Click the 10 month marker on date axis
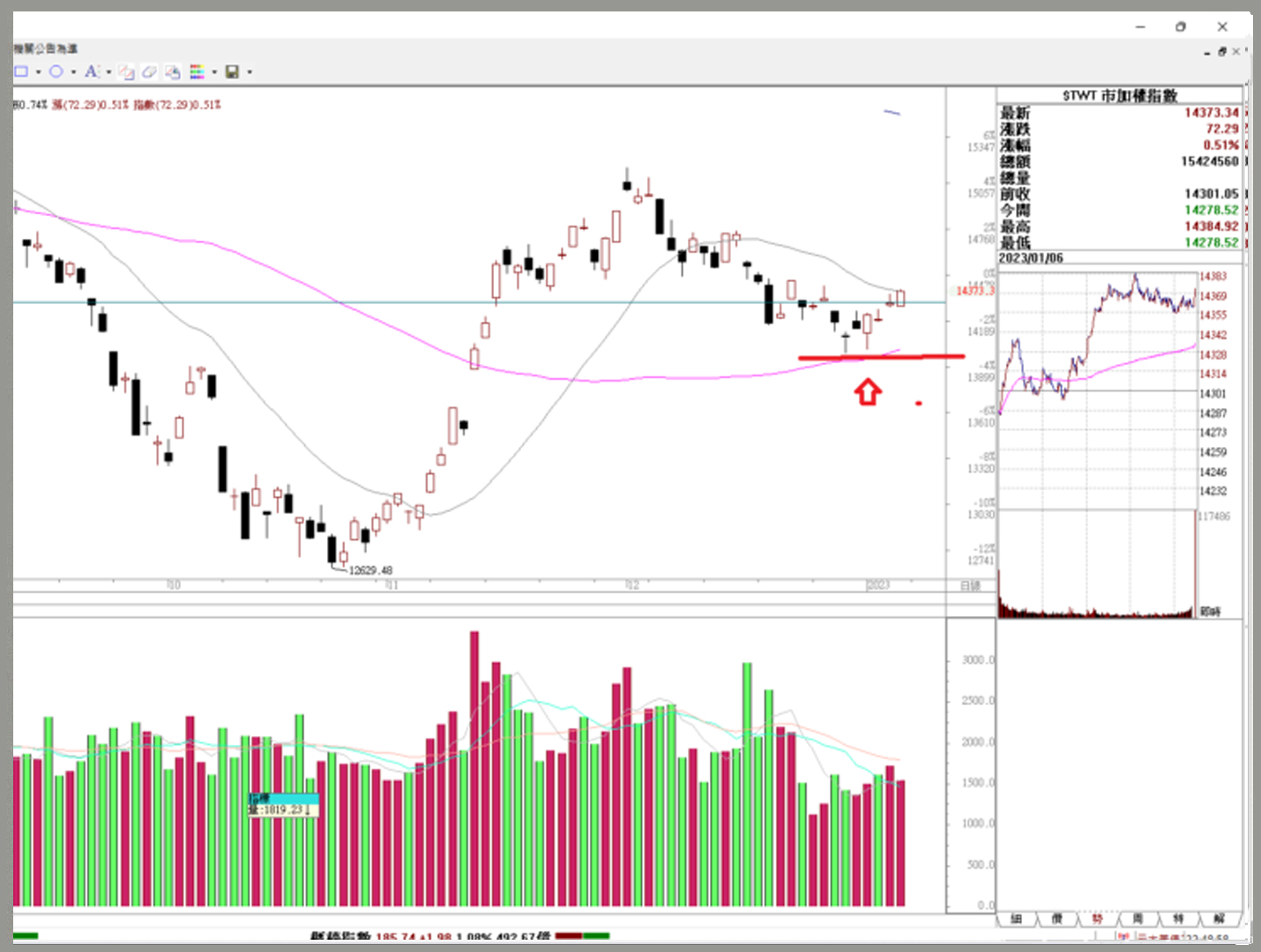Image resolution: width=1261 pixels, height=952 pixels. [x=174, y=585]
